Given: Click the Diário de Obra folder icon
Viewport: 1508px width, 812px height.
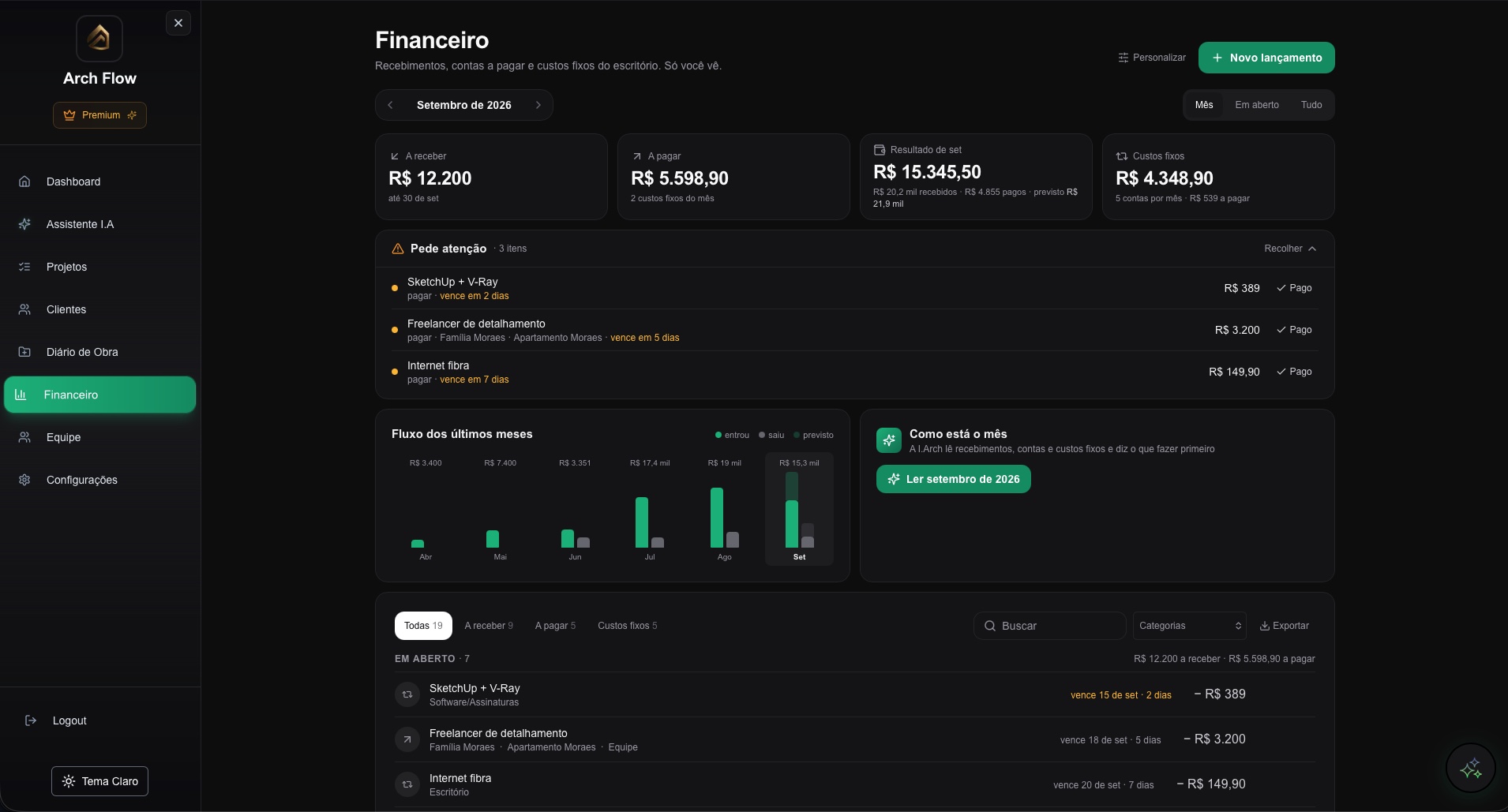Looking at the screenshot, I should (x=24, y=352).
